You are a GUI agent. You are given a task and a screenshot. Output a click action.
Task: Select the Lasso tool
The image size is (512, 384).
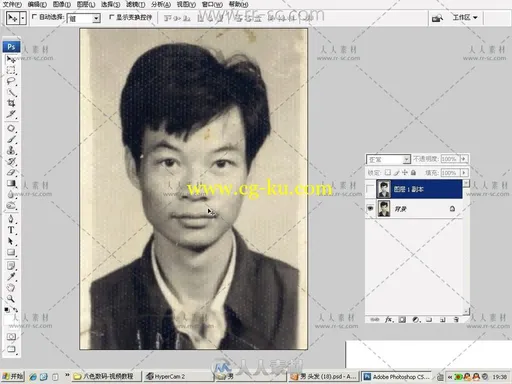click(x=11, y=81)
